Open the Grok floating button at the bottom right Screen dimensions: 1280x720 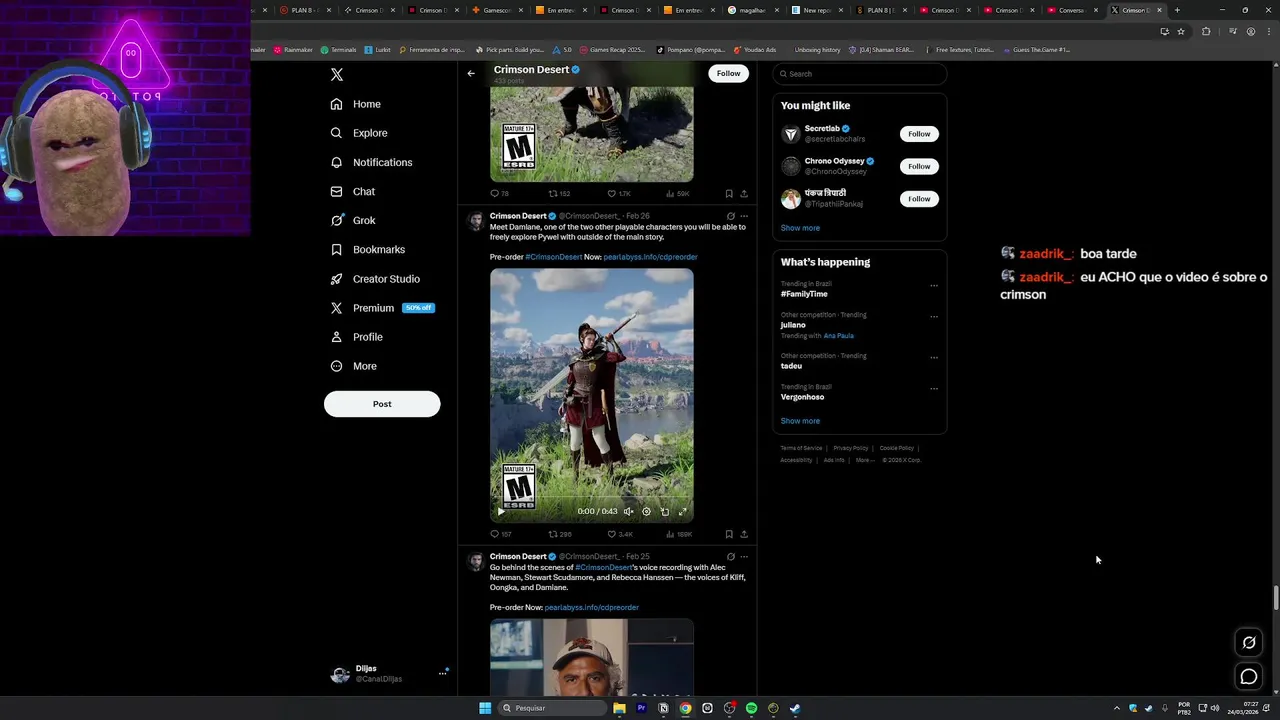1249,643
